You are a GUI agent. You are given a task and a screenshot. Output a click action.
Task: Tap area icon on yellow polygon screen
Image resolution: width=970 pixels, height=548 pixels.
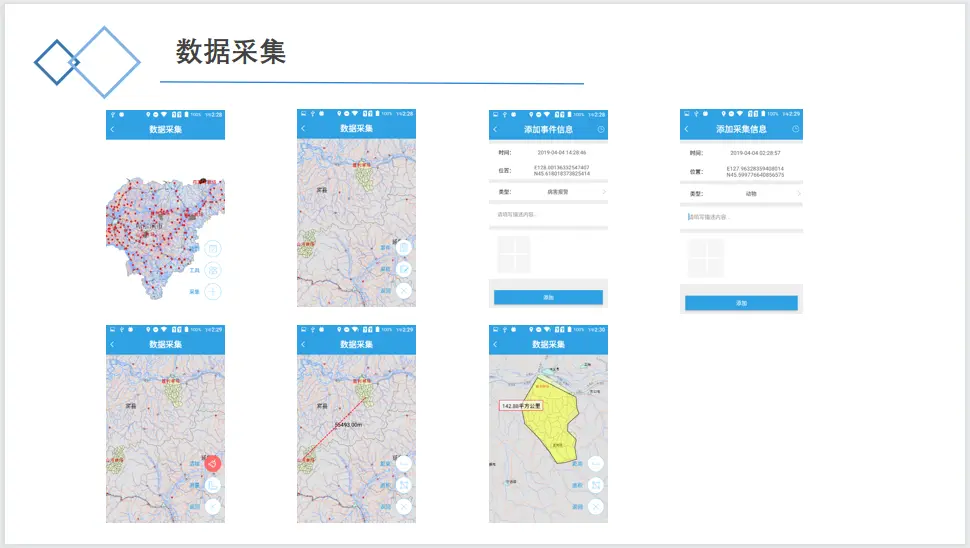click(x=596, y=485)
